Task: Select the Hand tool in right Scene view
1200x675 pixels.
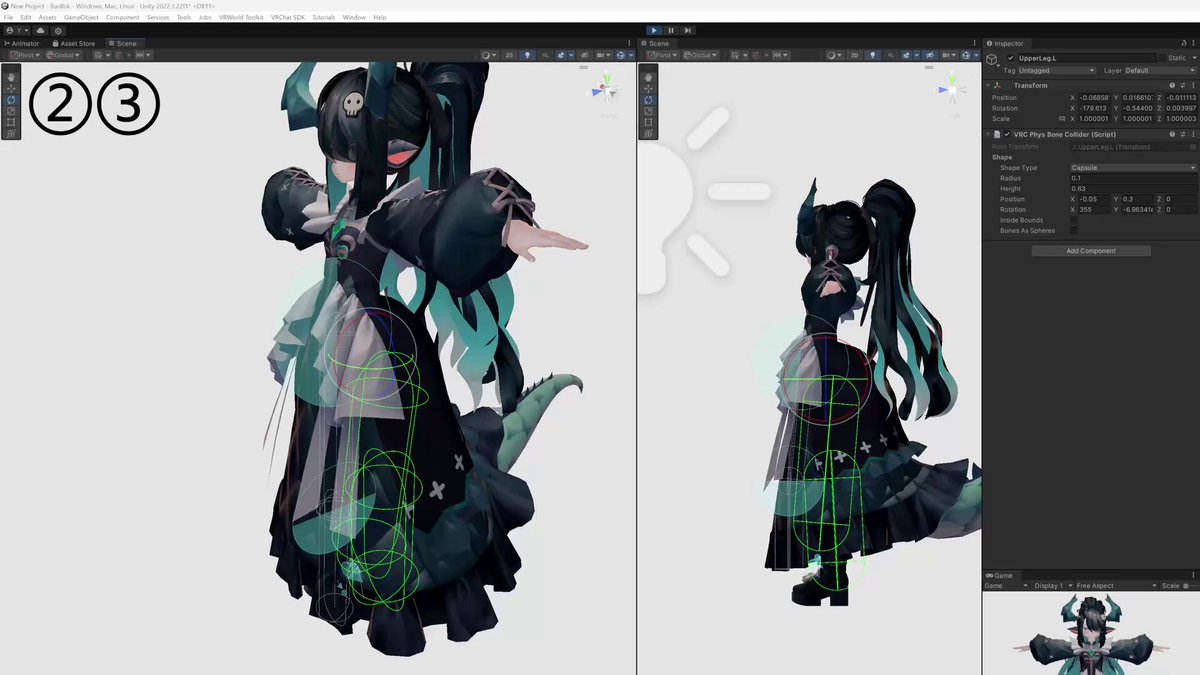Action: pos(649,78)
